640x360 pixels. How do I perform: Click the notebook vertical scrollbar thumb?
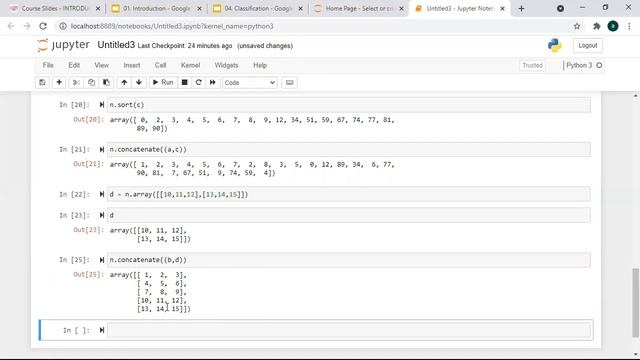[636, 302]
